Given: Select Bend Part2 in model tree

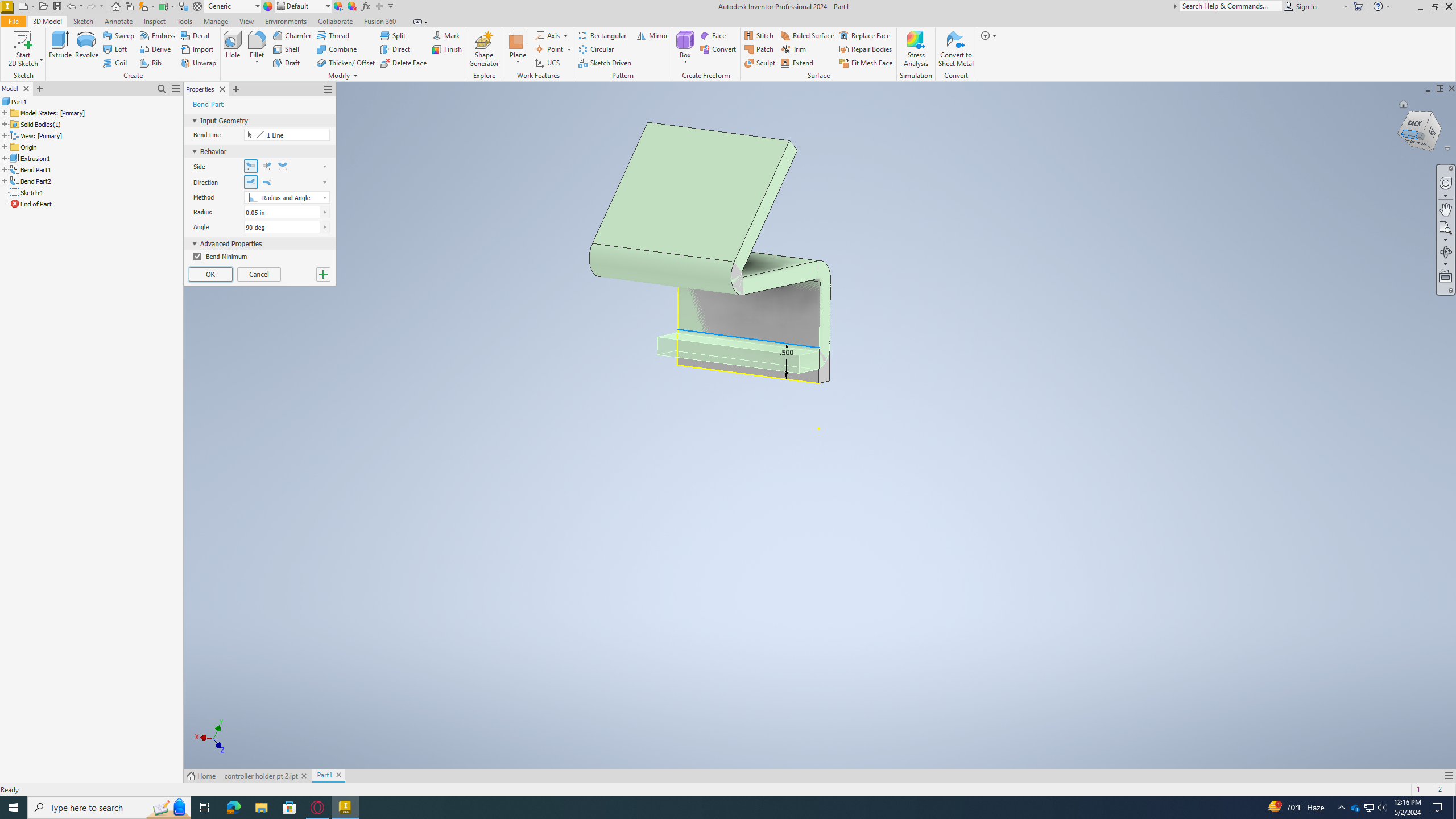Looking at the screenshot, I should pos(35,181).
